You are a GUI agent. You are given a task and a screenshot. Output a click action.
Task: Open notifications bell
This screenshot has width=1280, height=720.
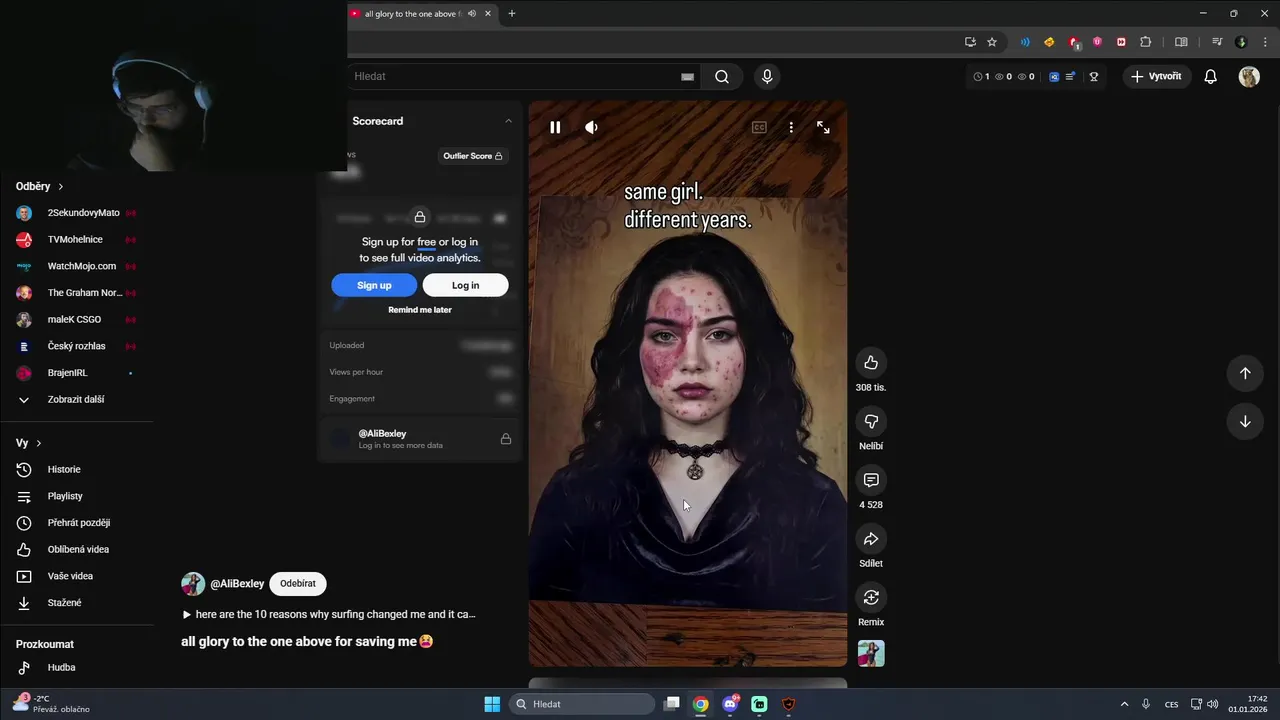[x=1210, y=76]
